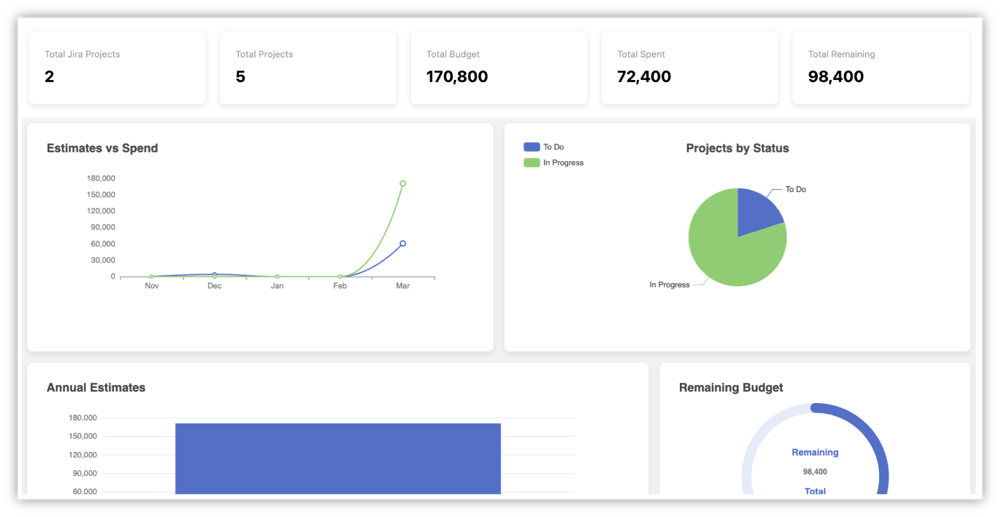The width and height of the screenshot is (1000, 517).
Task: Click the Total Remaining card
Action: coord(881,68)
